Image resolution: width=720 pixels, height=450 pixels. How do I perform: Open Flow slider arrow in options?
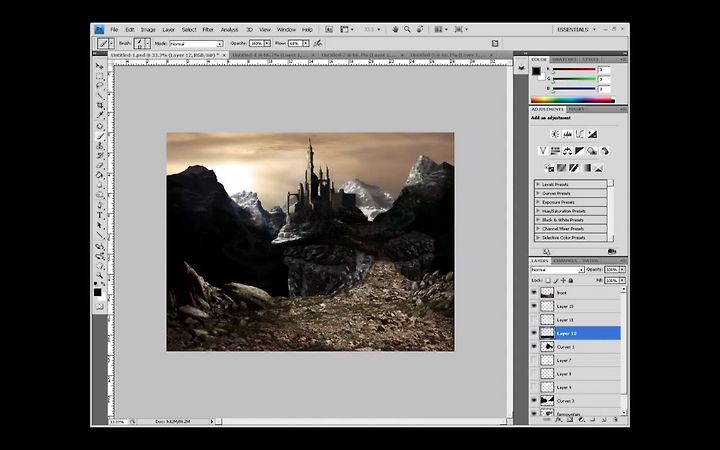(x=306, y=43)
